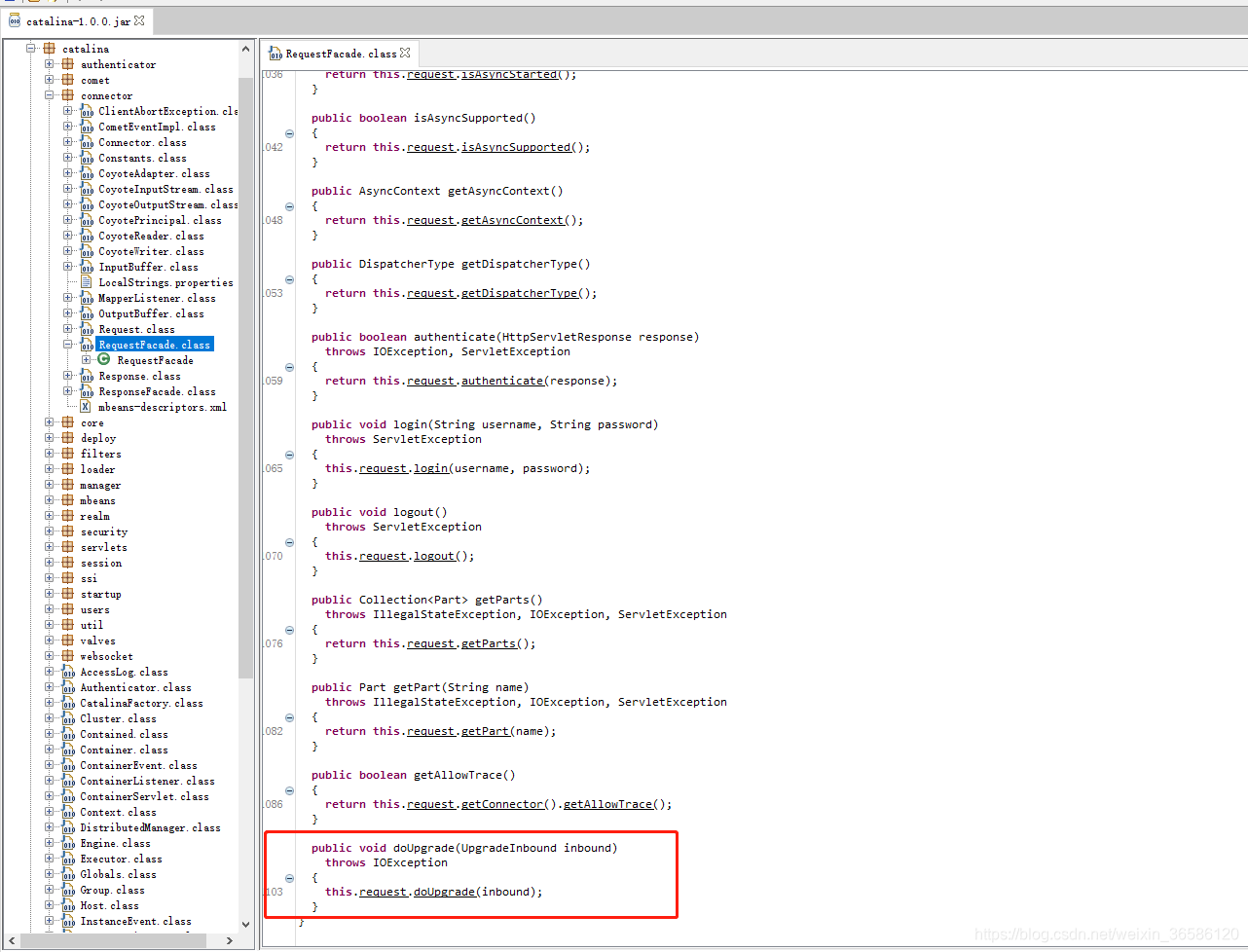Image resolution: width=1248 pixels, height=952 pixels.
Task: Click the jar icon on catalina-1.0.0.jar tab
Action: tap(15, 20)
